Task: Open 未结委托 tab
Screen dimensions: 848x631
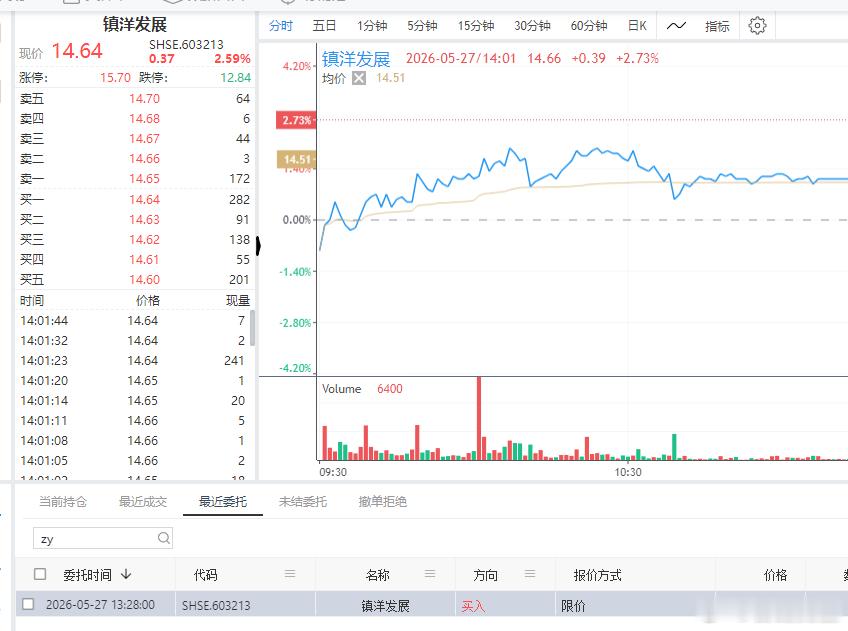Action: [303, 502]
